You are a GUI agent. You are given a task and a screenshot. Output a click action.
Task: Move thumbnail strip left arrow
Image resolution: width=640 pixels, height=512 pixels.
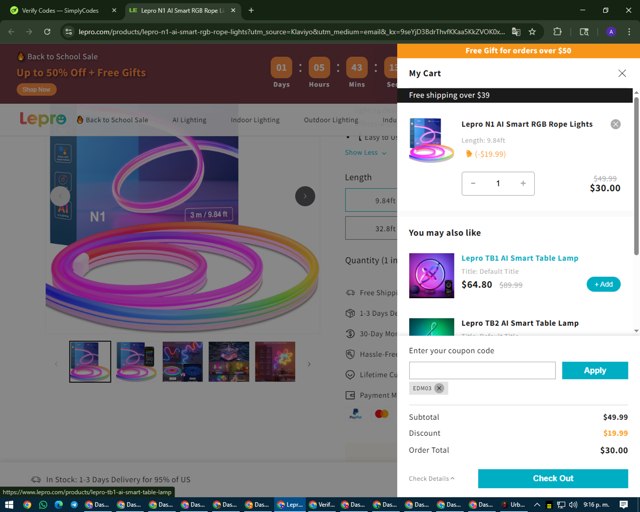pyautogui.click(x=56, y=364)
